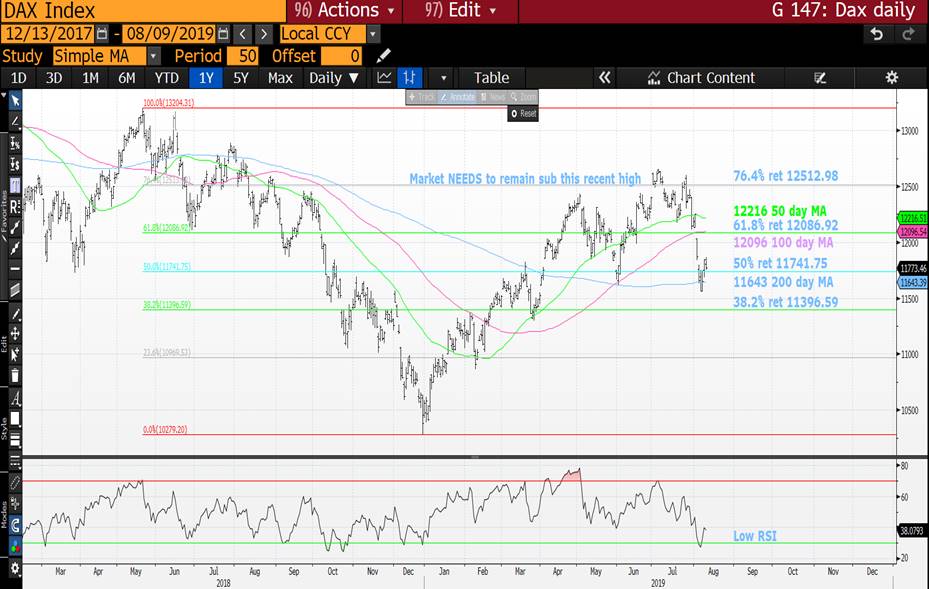Select the highlighted Fibonacci retracement tool
Screen dimensions: 929x589
point(15,185)
